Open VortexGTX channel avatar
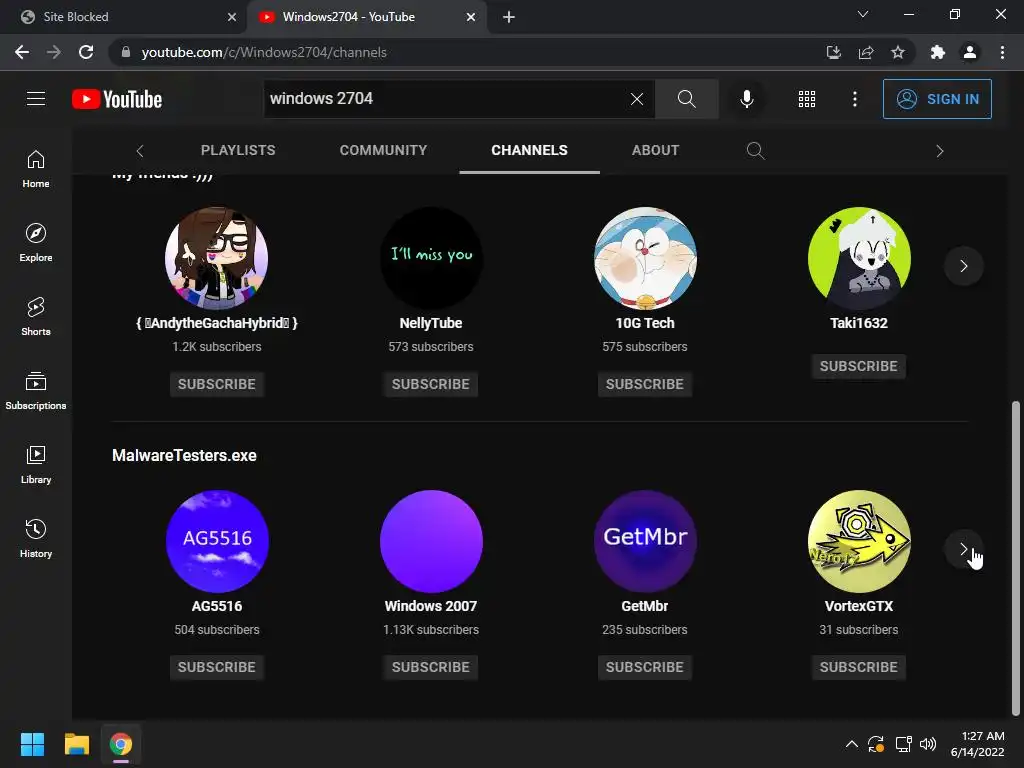Viewport: 1024px width, 768px height. [859, 541]
